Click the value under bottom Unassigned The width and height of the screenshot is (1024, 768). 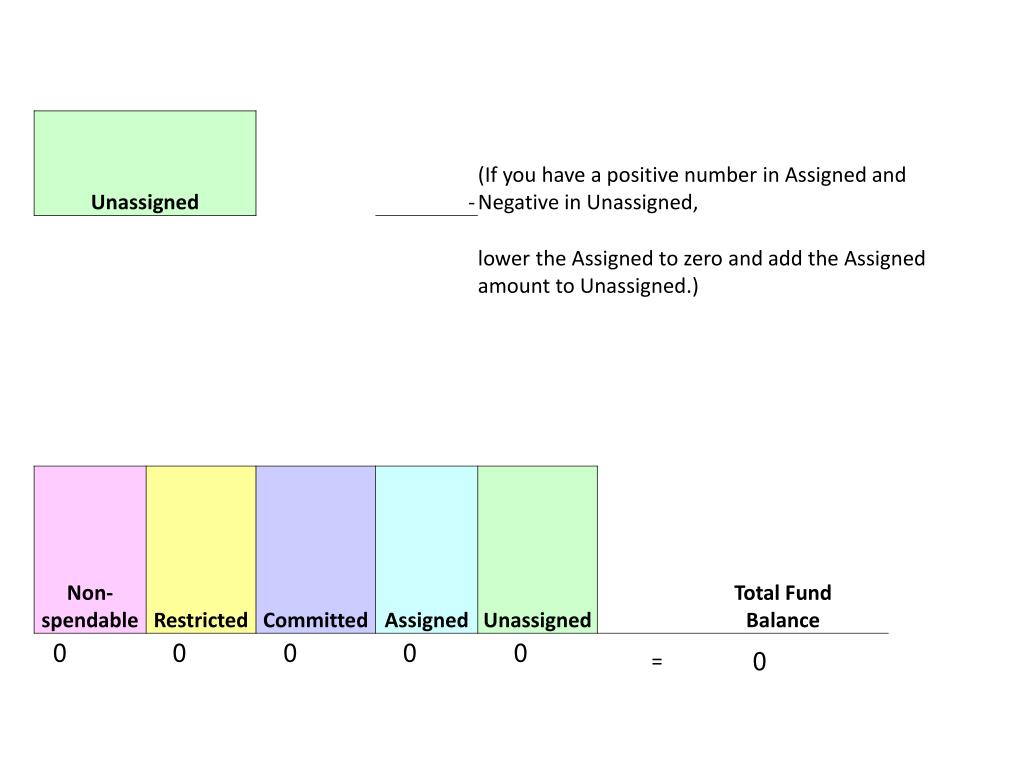(x=520, y=654)
